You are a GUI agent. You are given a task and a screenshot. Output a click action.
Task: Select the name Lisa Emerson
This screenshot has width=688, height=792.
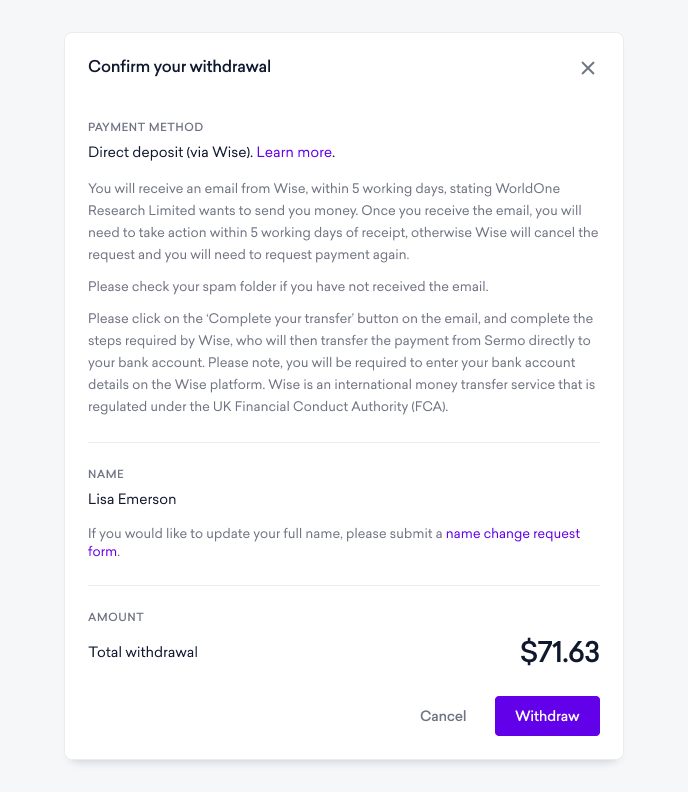pos(132,499)
